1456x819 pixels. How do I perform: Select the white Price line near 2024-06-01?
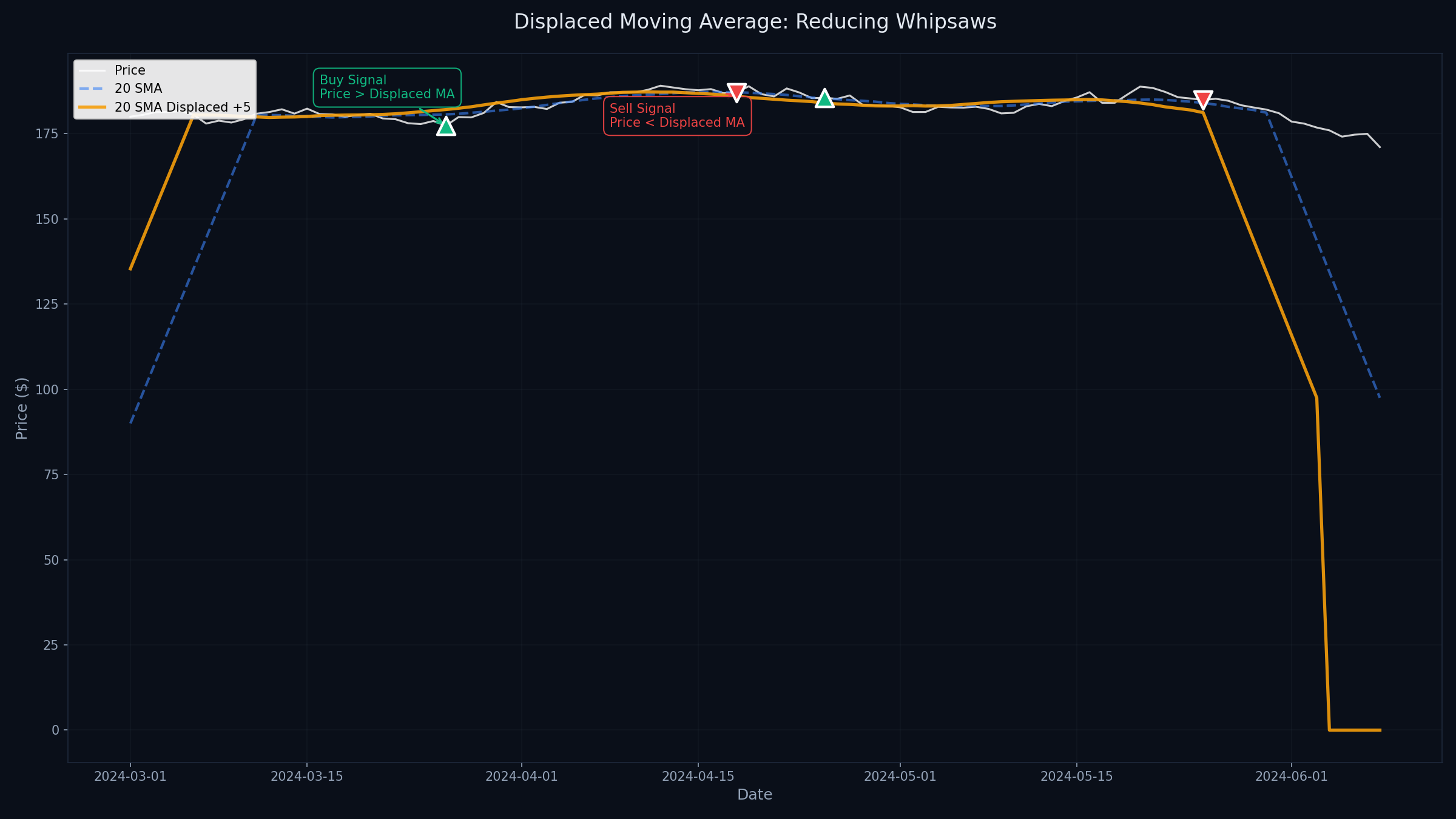pyautogui.click(x=1292, y=121)
